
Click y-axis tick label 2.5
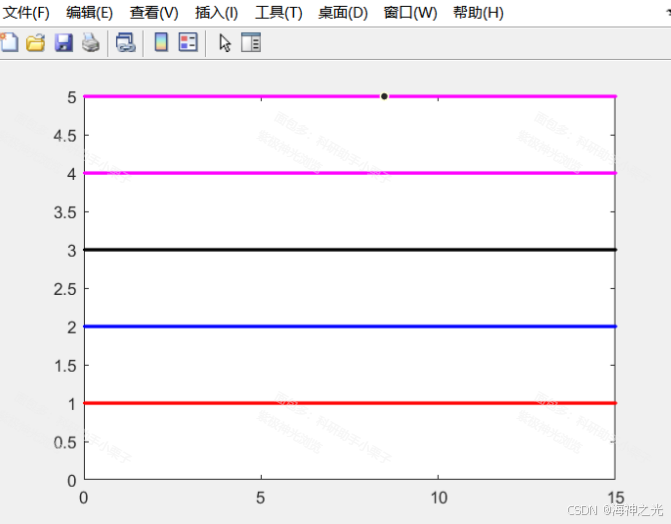tap(65, 289)
